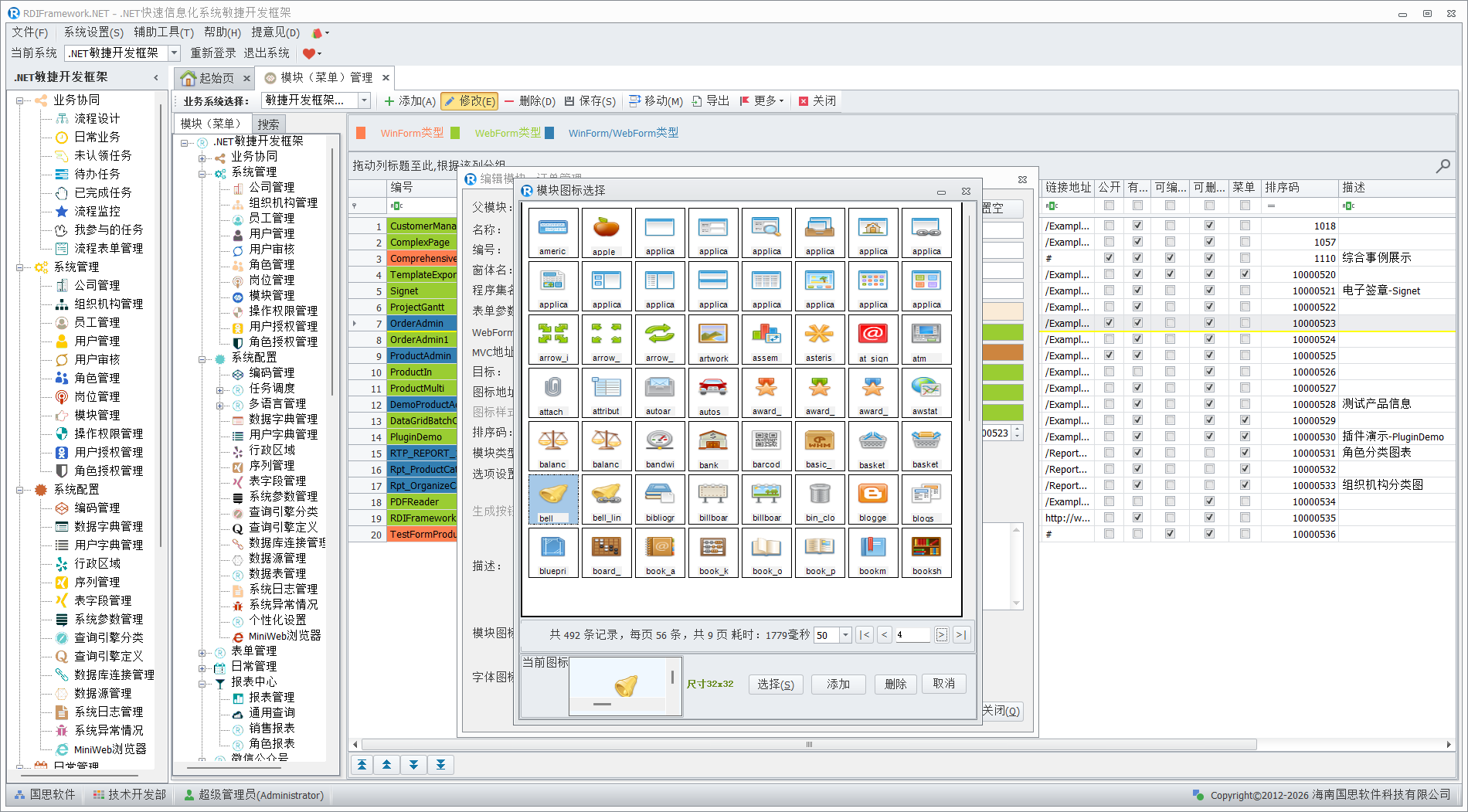Click the 取消 button in icon dialog

tap(943, 685)
